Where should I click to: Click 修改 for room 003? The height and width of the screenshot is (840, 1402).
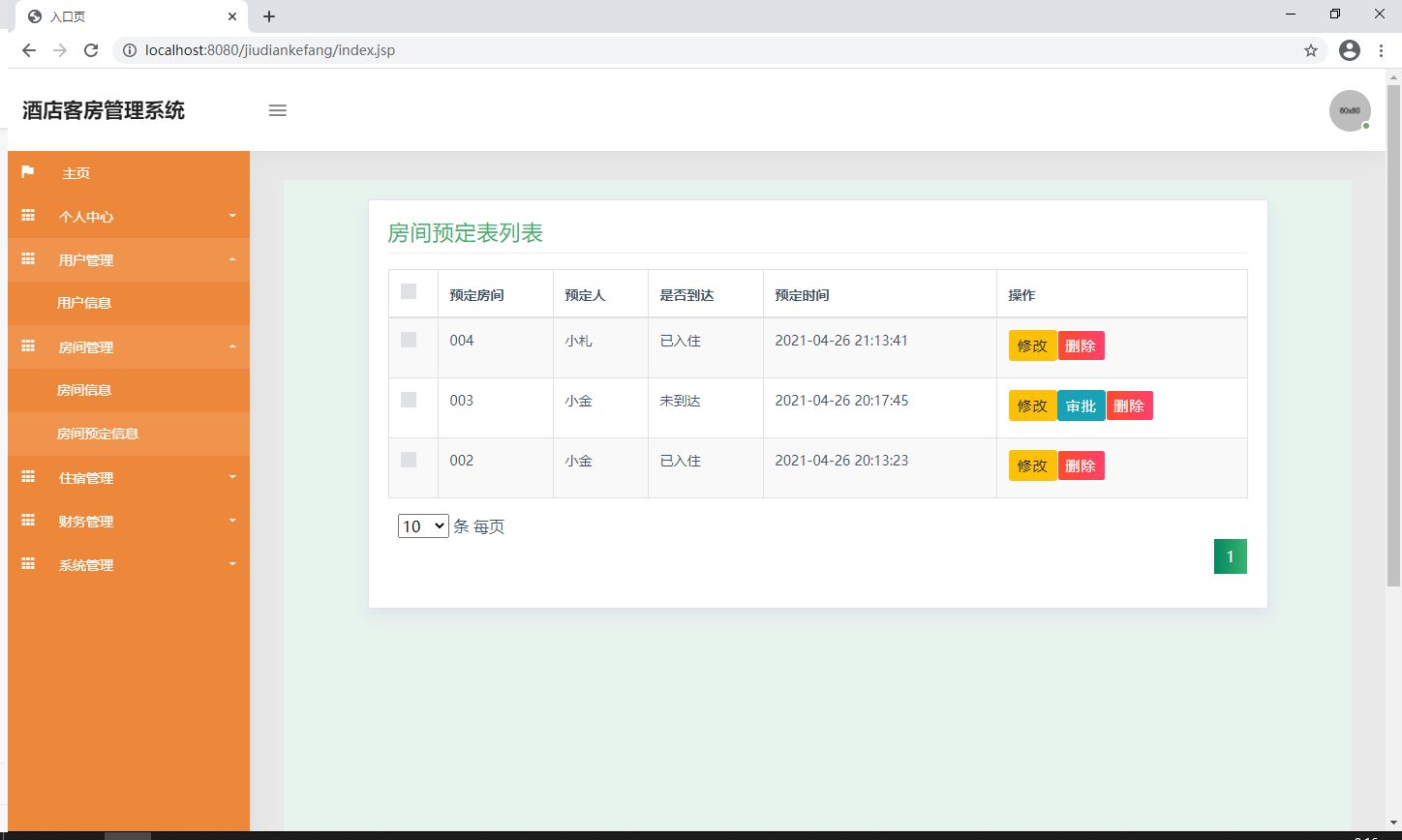(1032, 405)
